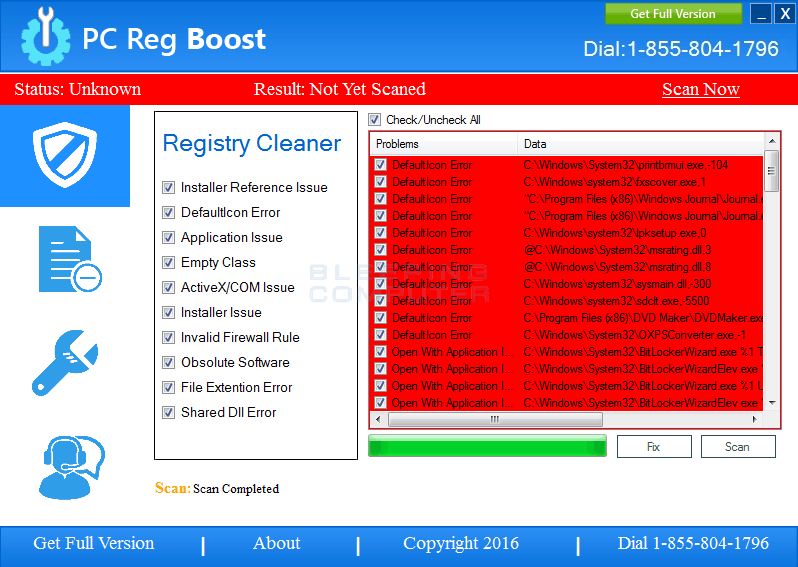Uncheck ActiveX/COM Issue
Viewport: 798px width, 567px height.
click(x=168, y=288)
